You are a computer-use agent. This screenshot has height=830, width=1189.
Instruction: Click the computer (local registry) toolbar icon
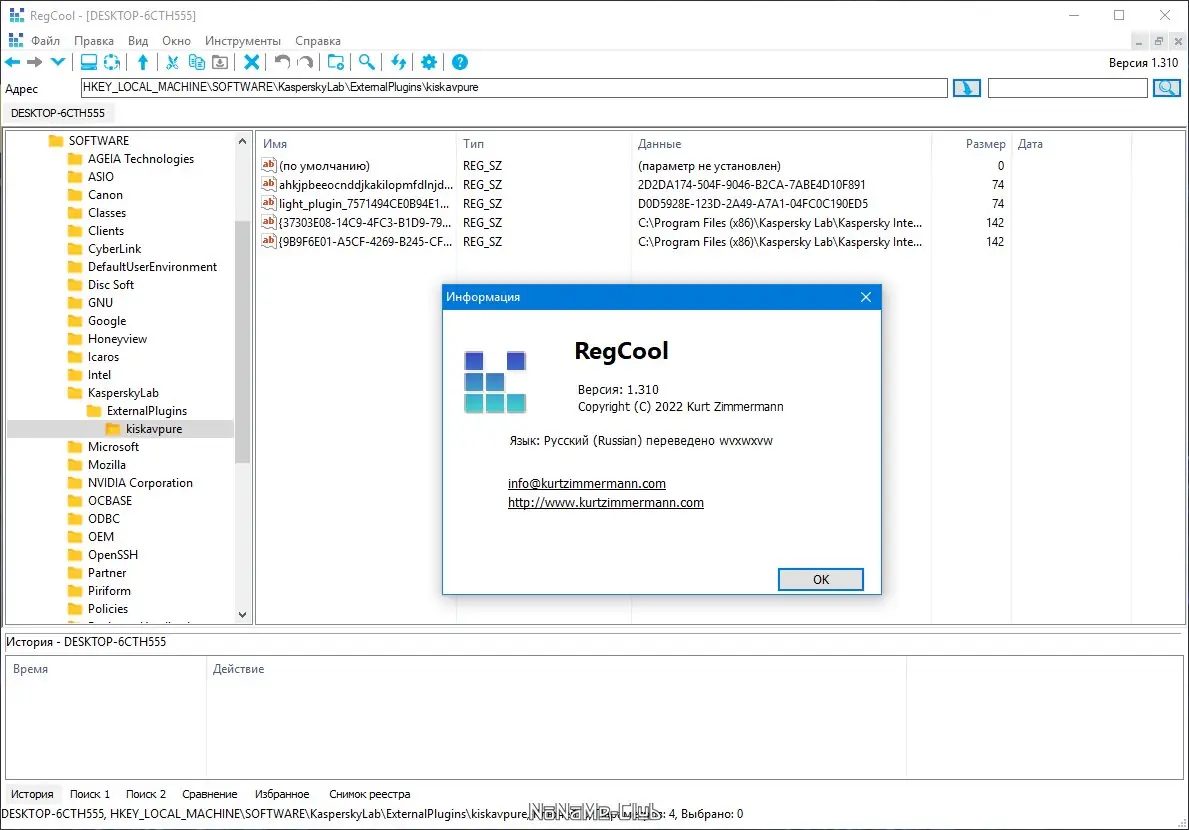tap(89, 62)
